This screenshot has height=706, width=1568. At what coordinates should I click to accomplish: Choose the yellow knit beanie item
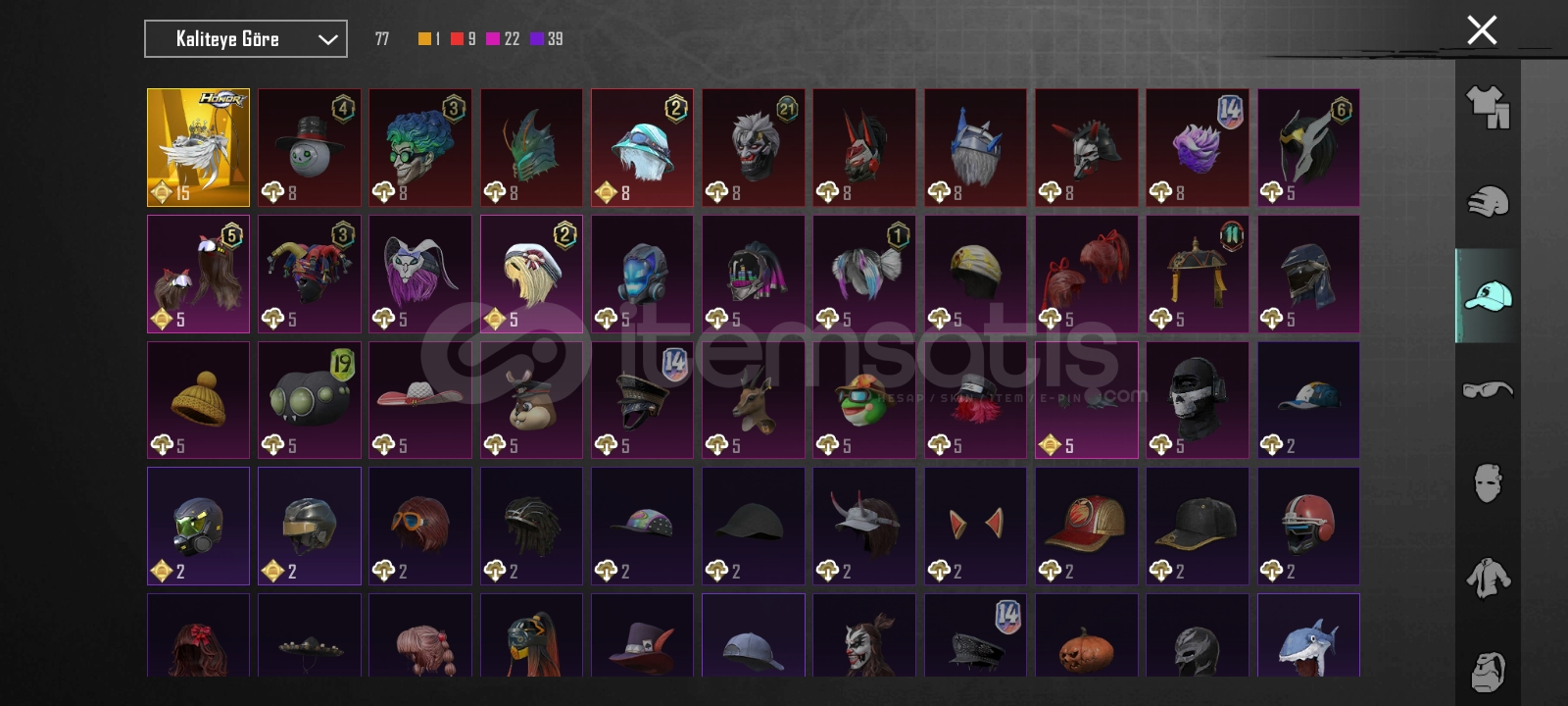pos(198,400)
